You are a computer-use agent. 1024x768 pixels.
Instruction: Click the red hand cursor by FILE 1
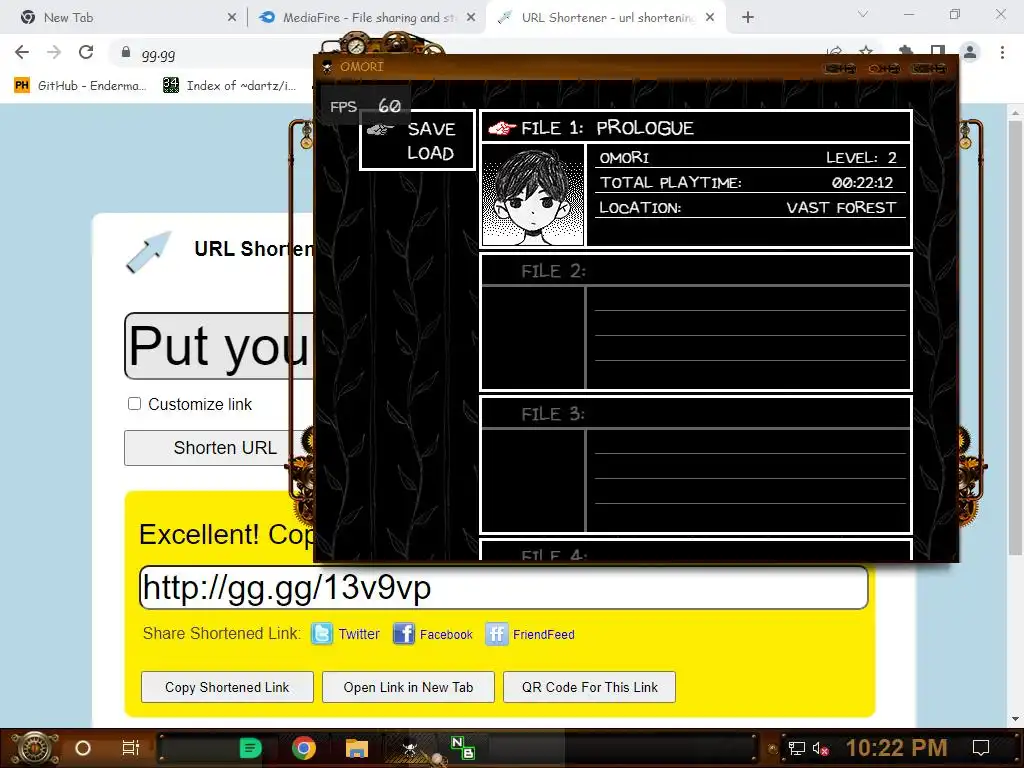click(502, 128)
